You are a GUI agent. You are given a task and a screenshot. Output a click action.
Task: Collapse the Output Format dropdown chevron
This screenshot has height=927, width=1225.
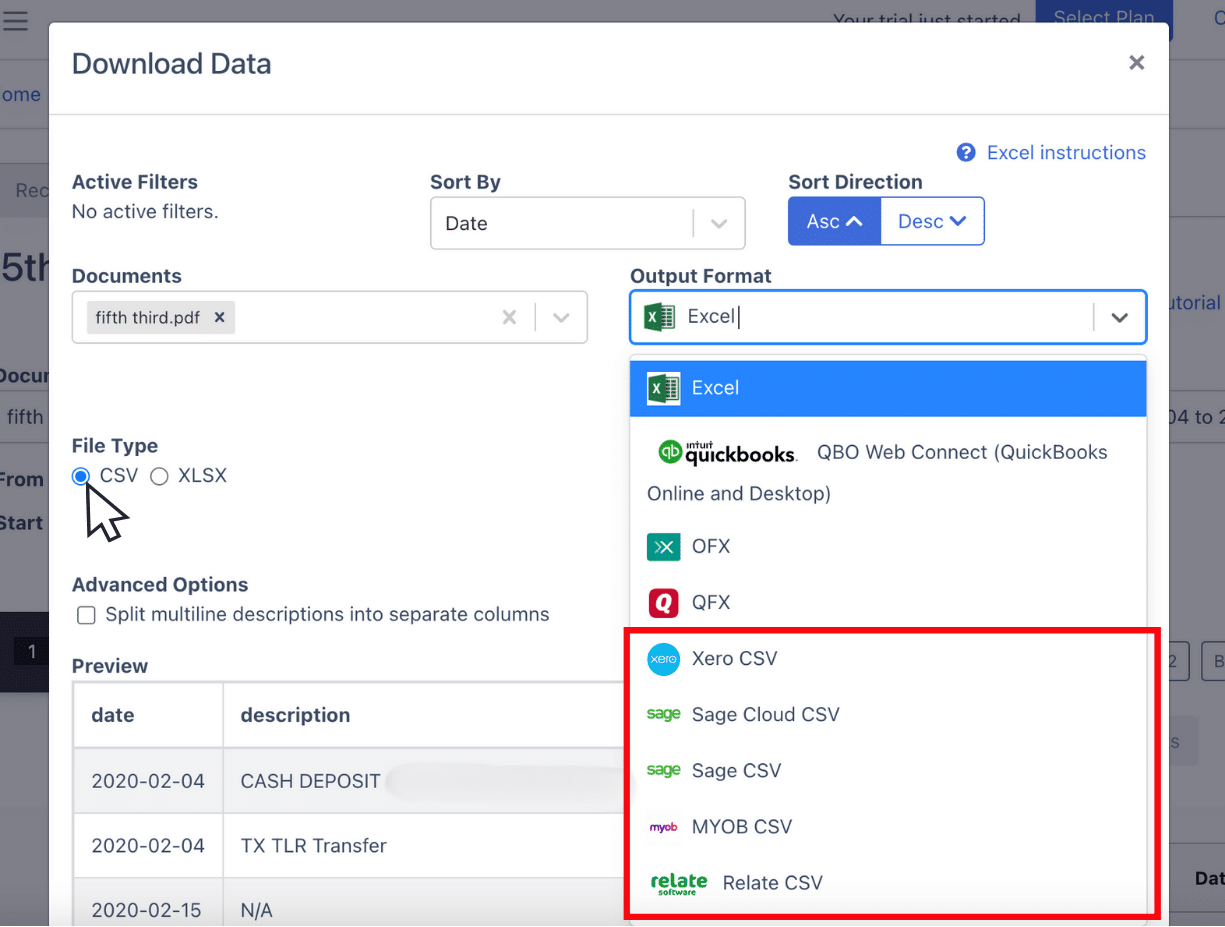pyautogui.click(x=1119, y=317)
